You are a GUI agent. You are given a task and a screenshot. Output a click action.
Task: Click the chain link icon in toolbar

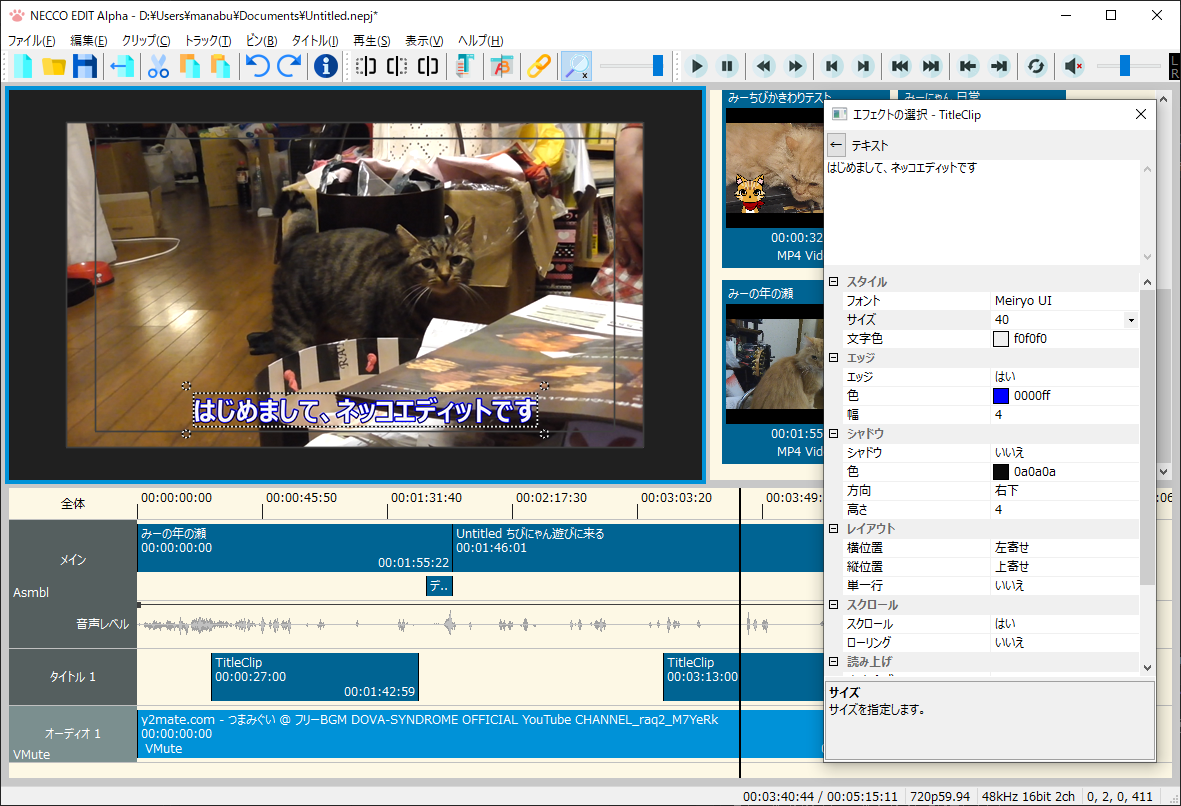tap(539, 66)
